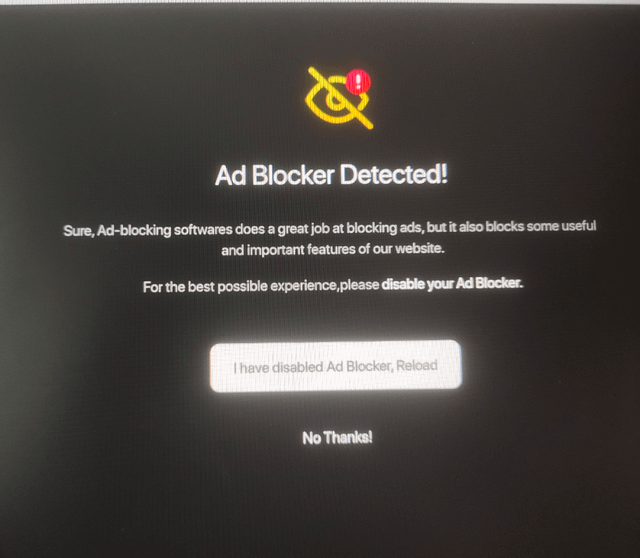
Task: Click the bold 'disable your Ad Blocker.' text
Action: pyautogui.click(x=452, y=283)
